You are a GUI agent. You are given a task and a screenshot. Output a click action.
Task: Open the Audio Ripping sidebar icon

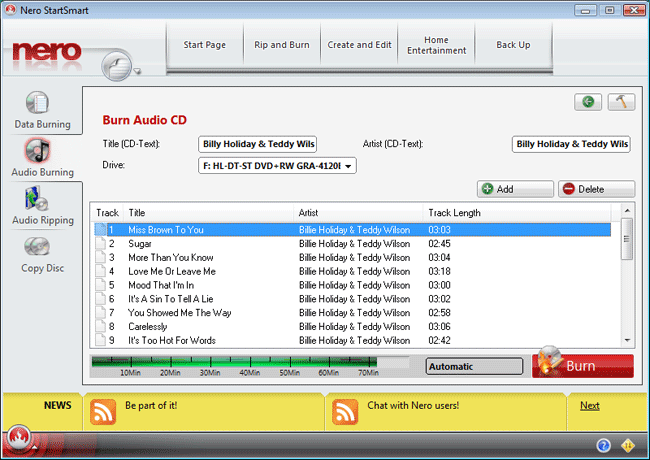click(39, 200)
